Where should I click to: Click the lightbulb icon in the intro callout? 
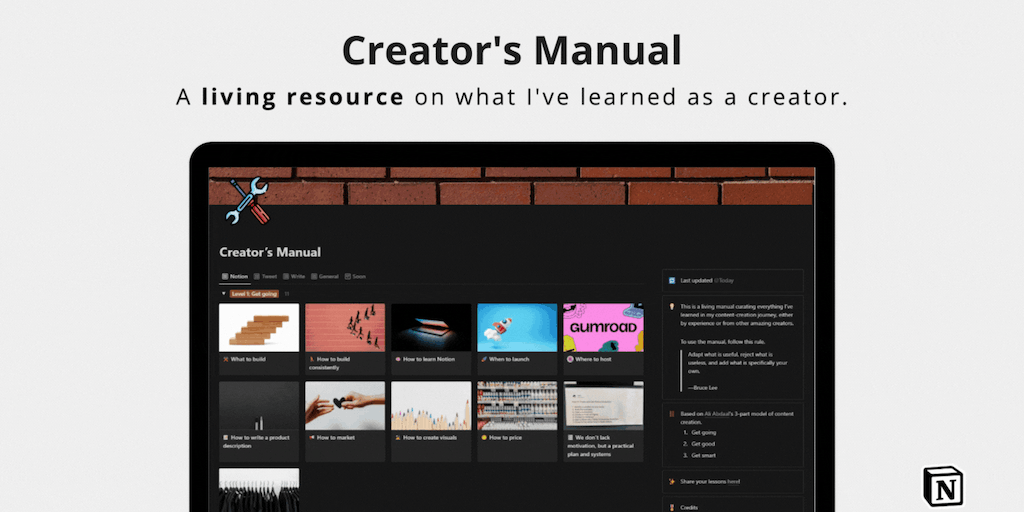pos(671,306)
